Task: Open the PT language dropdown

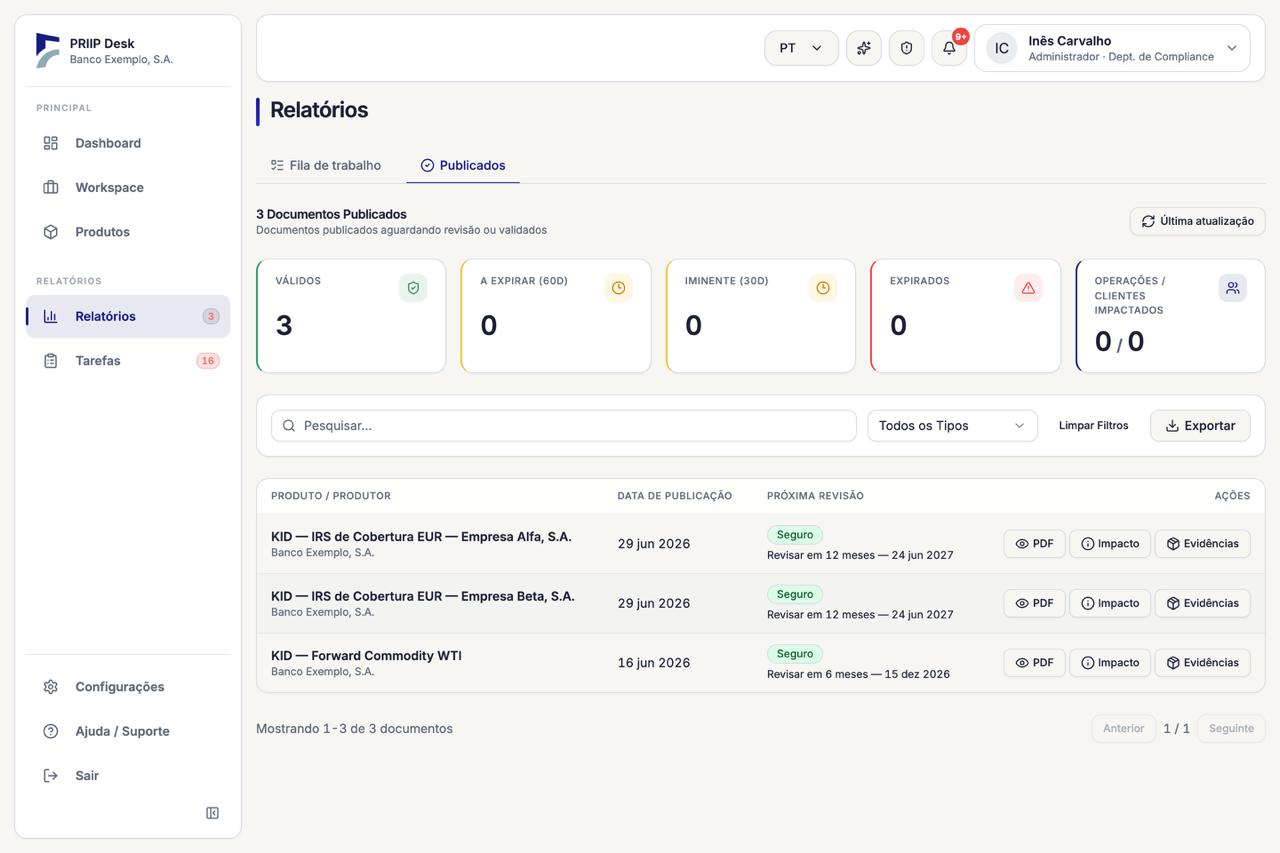Action: pyautogui.click(x=801, y=48)
